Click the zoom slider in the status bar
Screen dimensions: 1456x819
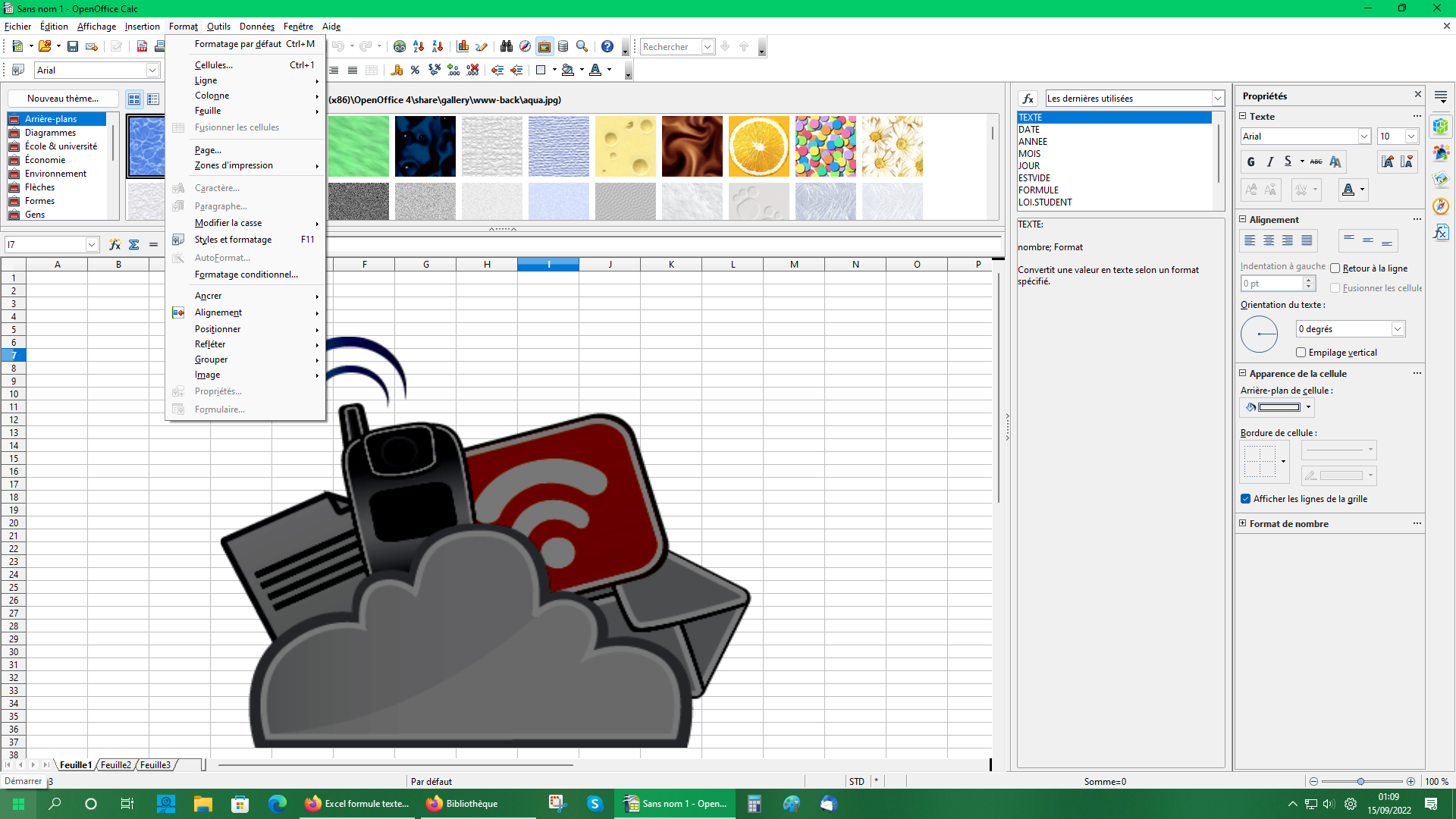click(x=1361, y=781)
